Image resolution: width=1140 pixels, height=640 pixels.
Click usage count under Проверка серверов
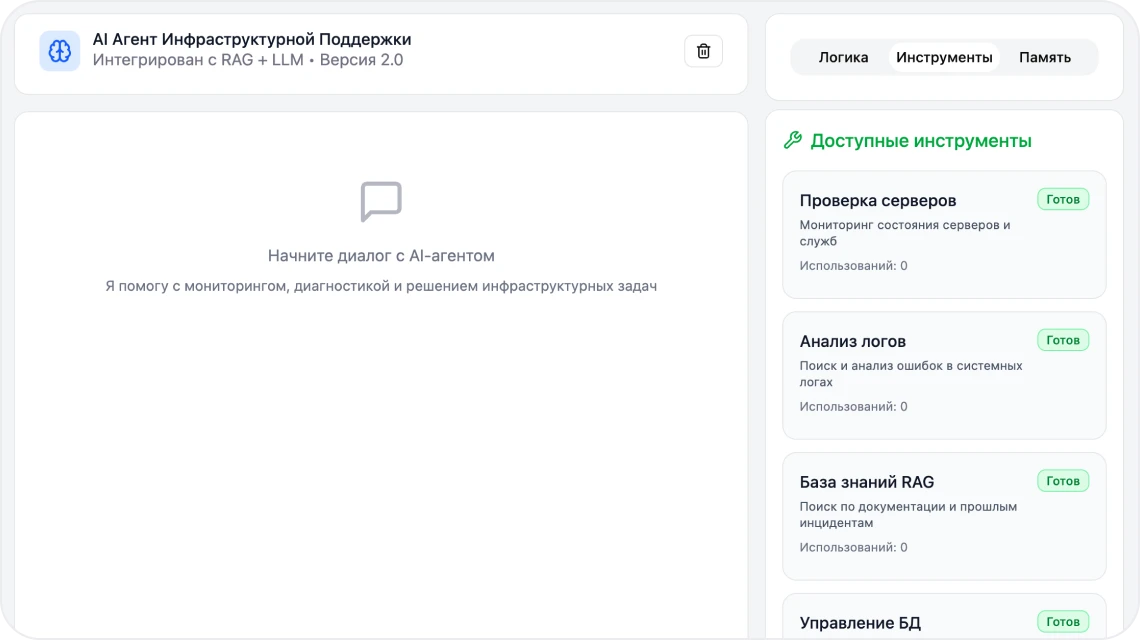click(853, 266)
